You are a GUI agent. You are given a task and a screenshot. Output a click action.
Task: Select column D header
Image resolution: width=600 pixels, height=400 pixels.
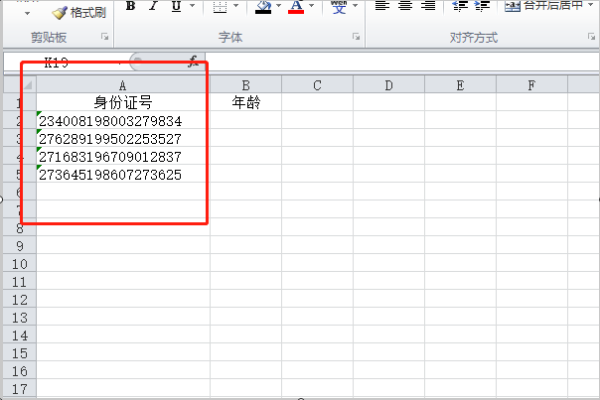(x=389, y=85)
